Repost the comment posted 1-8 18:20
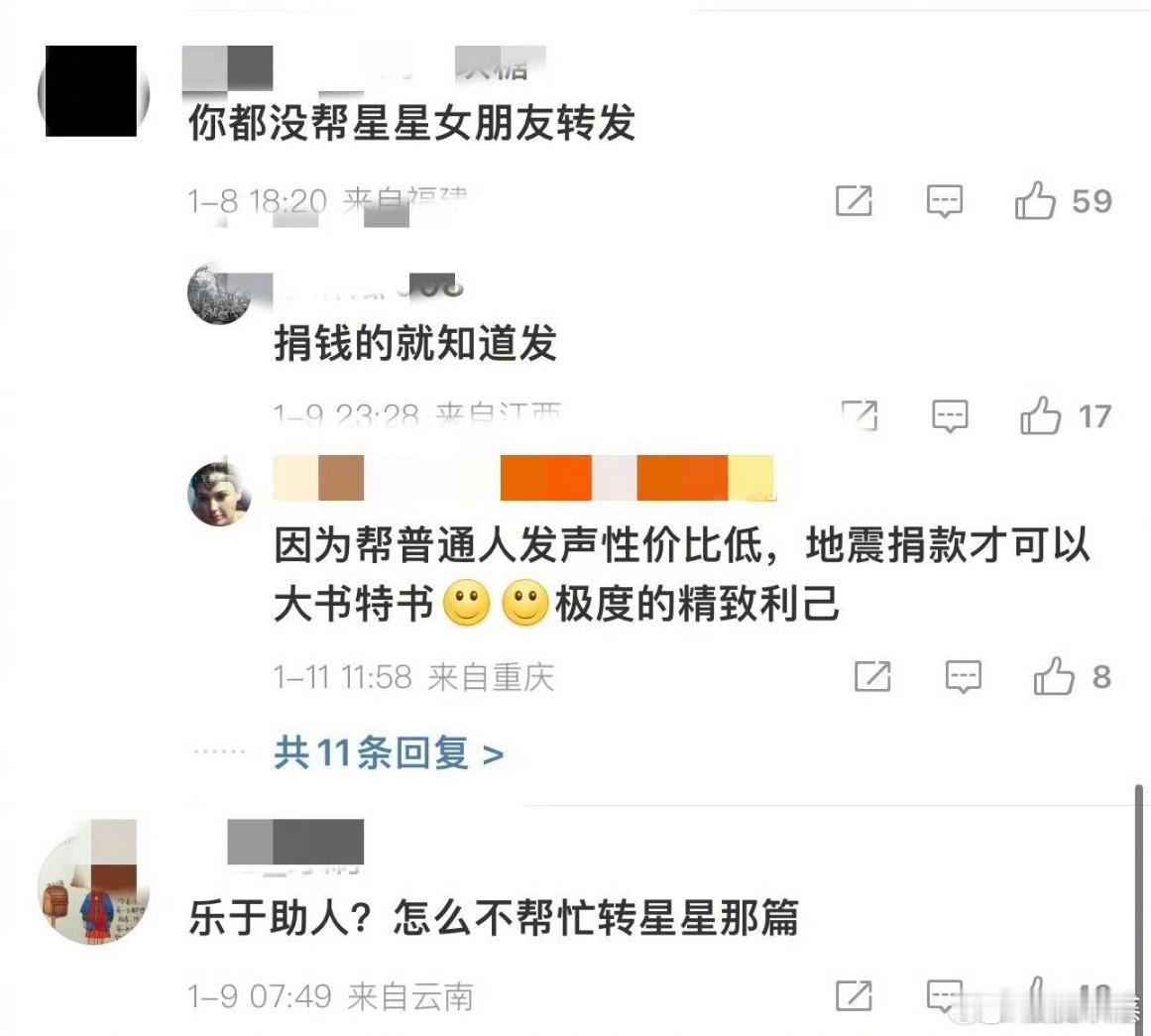 point(854,200)
